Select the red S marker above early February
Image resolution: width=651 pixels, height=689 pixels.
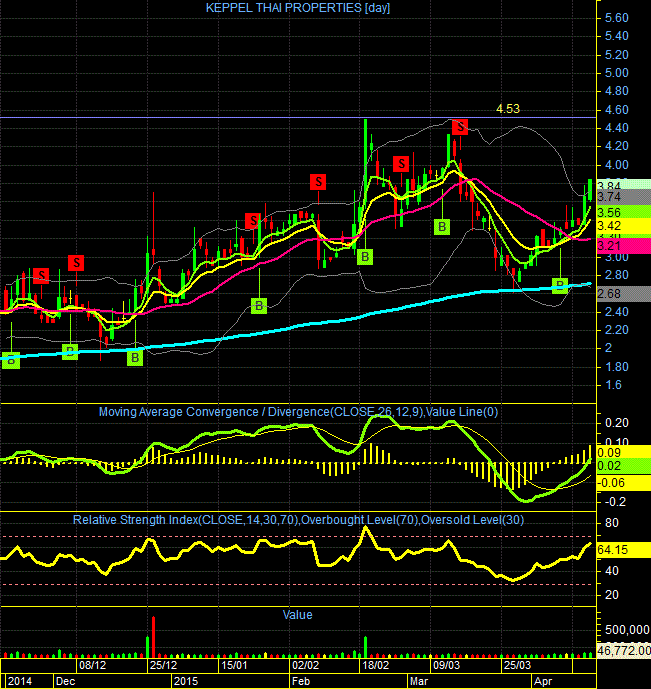point(318,181)
